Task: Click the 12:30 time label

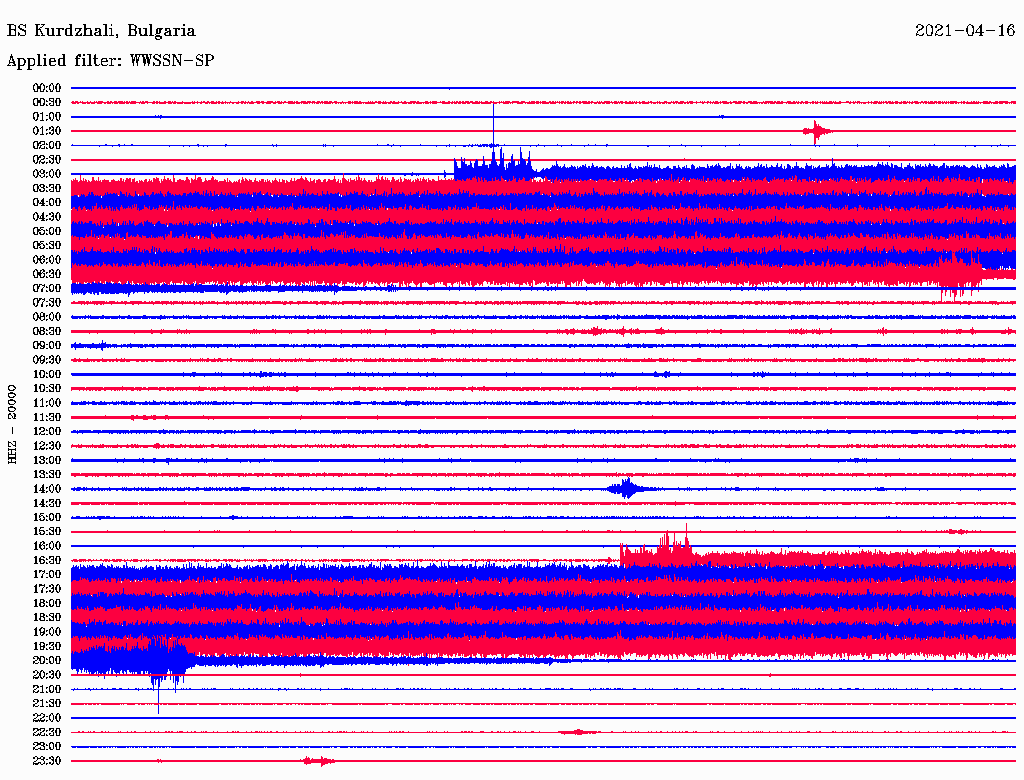Action: [47, 446]
